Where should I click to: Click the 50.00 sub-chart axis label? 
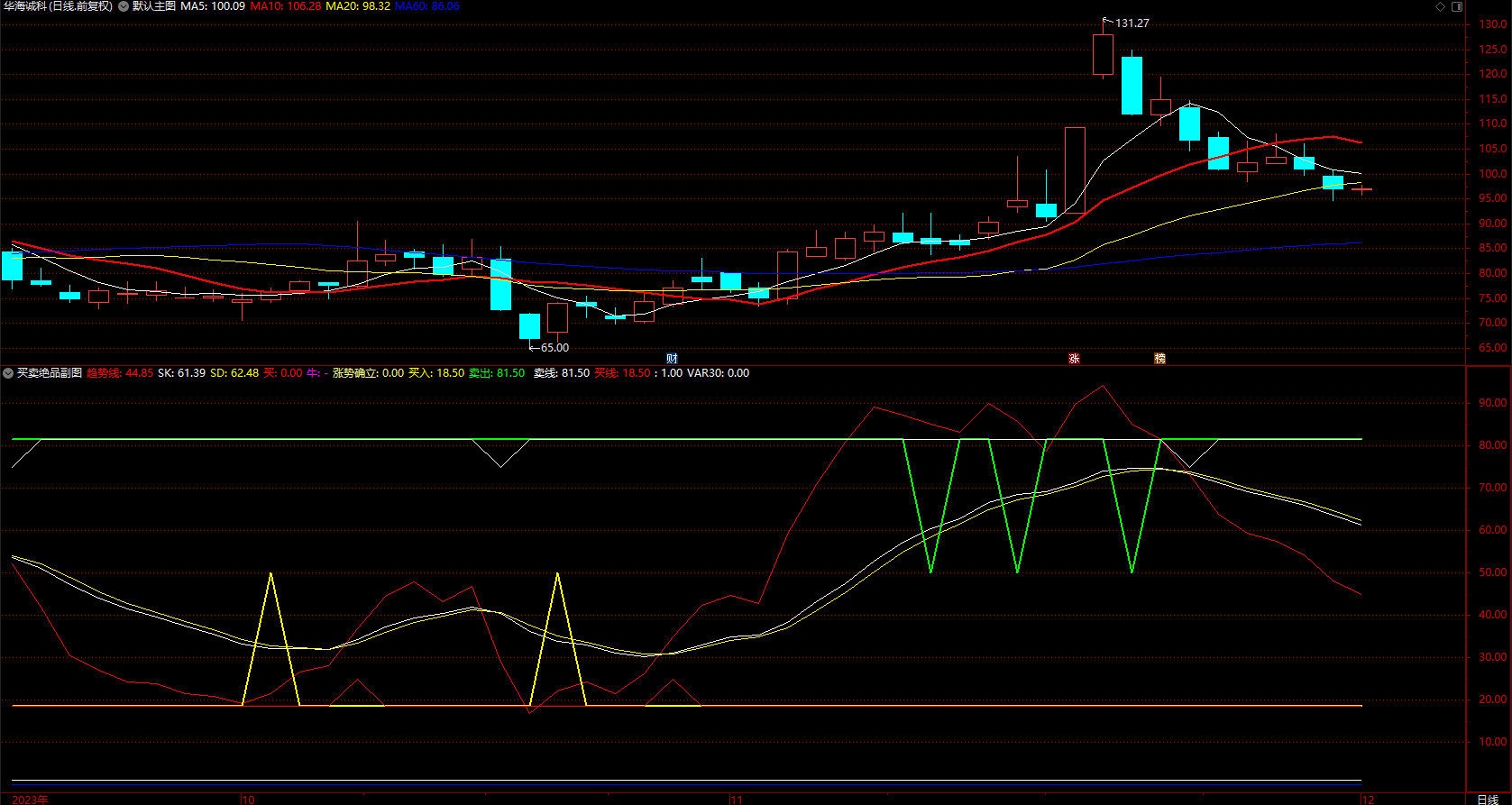[1492, 572]
